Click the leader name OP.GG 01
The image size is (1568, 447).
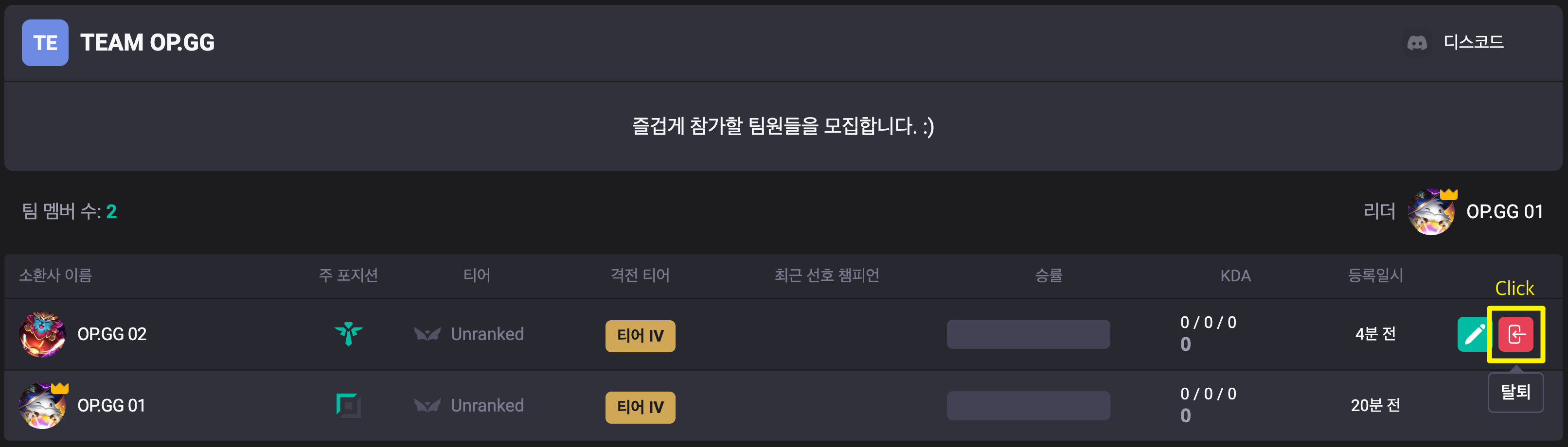click(1504, 212)
